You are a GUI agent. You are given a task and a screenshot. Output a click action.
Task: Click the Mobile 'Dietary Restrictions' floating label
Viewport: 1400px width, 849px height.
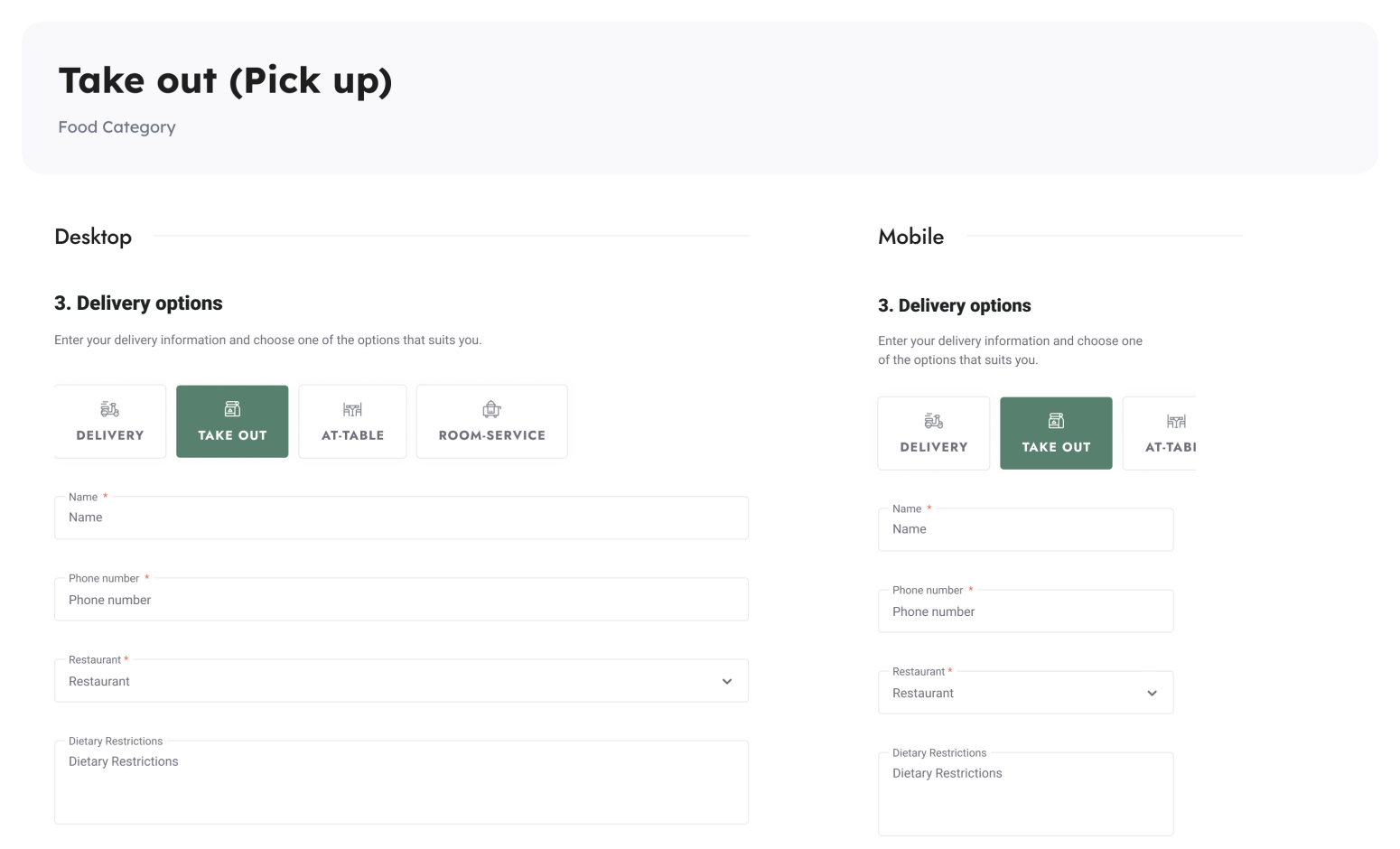click(x=939, y=752)
